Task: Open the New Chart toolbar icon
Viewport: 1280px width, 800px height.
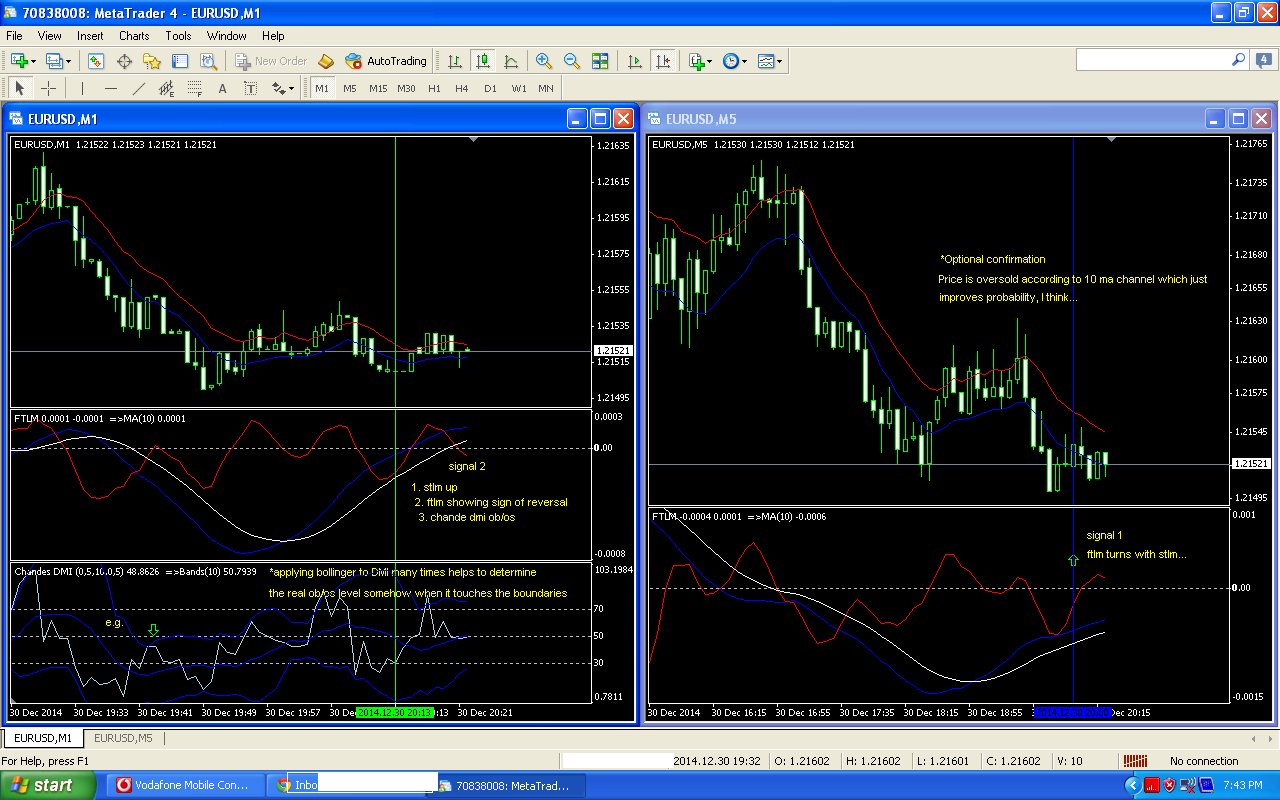Action: pyautogui.click(x=18, y=61)
